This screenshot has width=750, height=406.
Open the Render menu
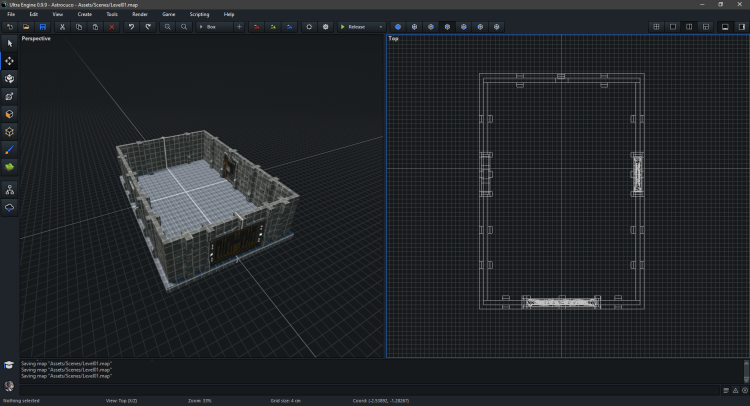coord(140,15)
